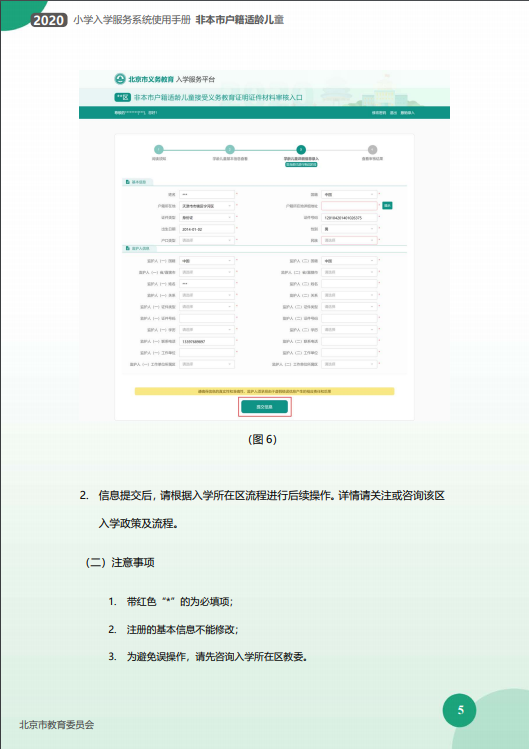The image size is (529, 749).
Task: Click the 退出 logout link in header
Action: point(393,113)
